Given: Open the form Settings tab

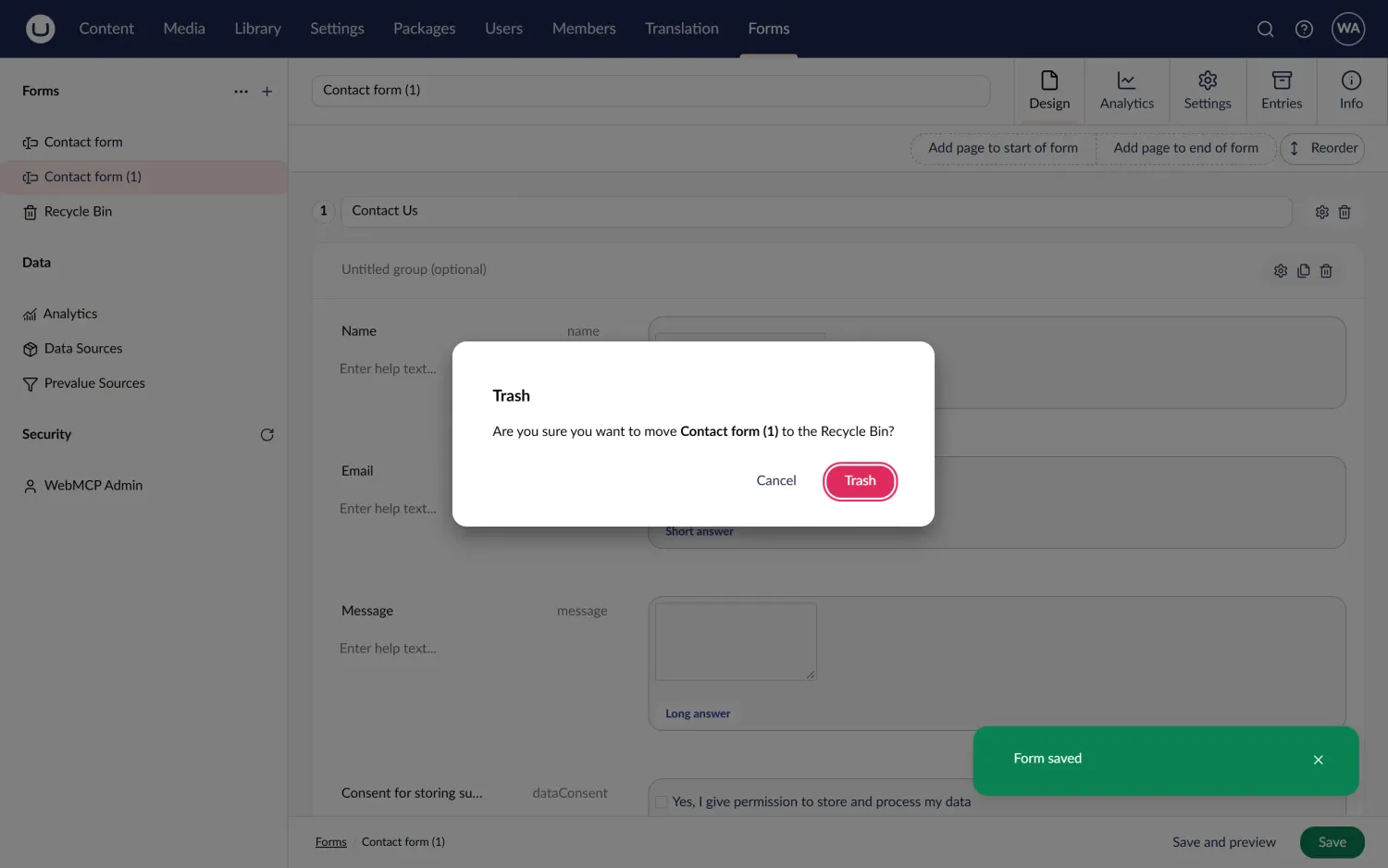Looking at the screenshot, I should (1208, 91).
